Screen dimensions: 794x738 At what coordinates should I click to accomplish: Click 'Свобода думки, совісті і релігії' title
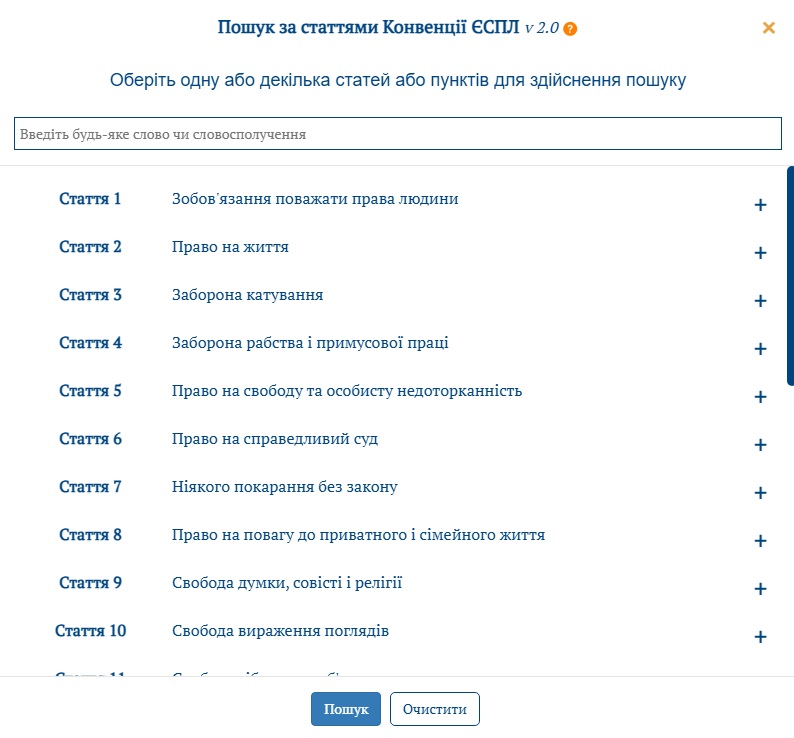pyautogui.click(x=287, y=582)
